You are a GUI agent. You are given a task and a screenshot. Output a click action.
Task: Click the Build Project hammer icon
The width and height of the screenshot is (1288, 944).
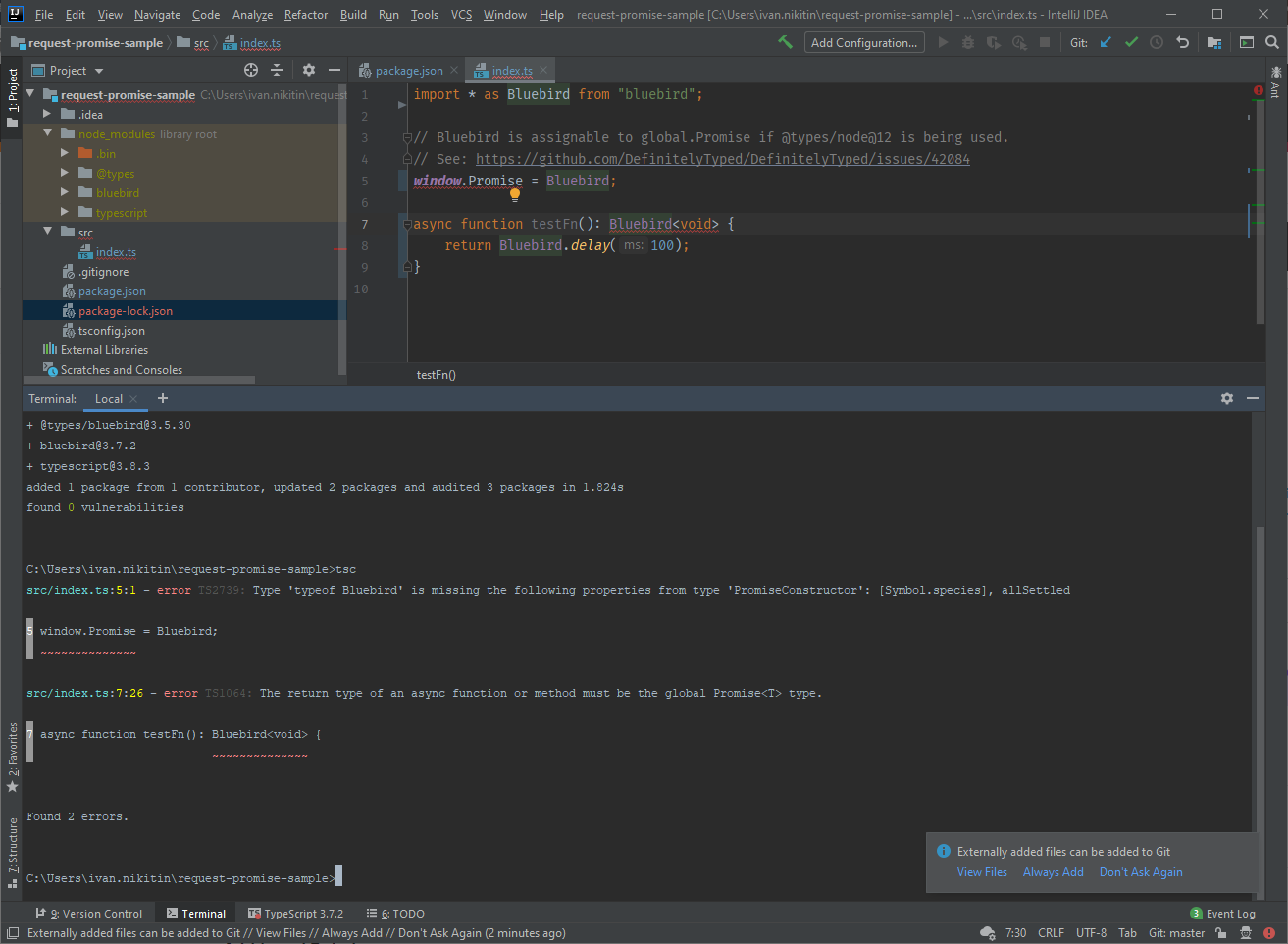pyautogui.click(x=785, y=42)
